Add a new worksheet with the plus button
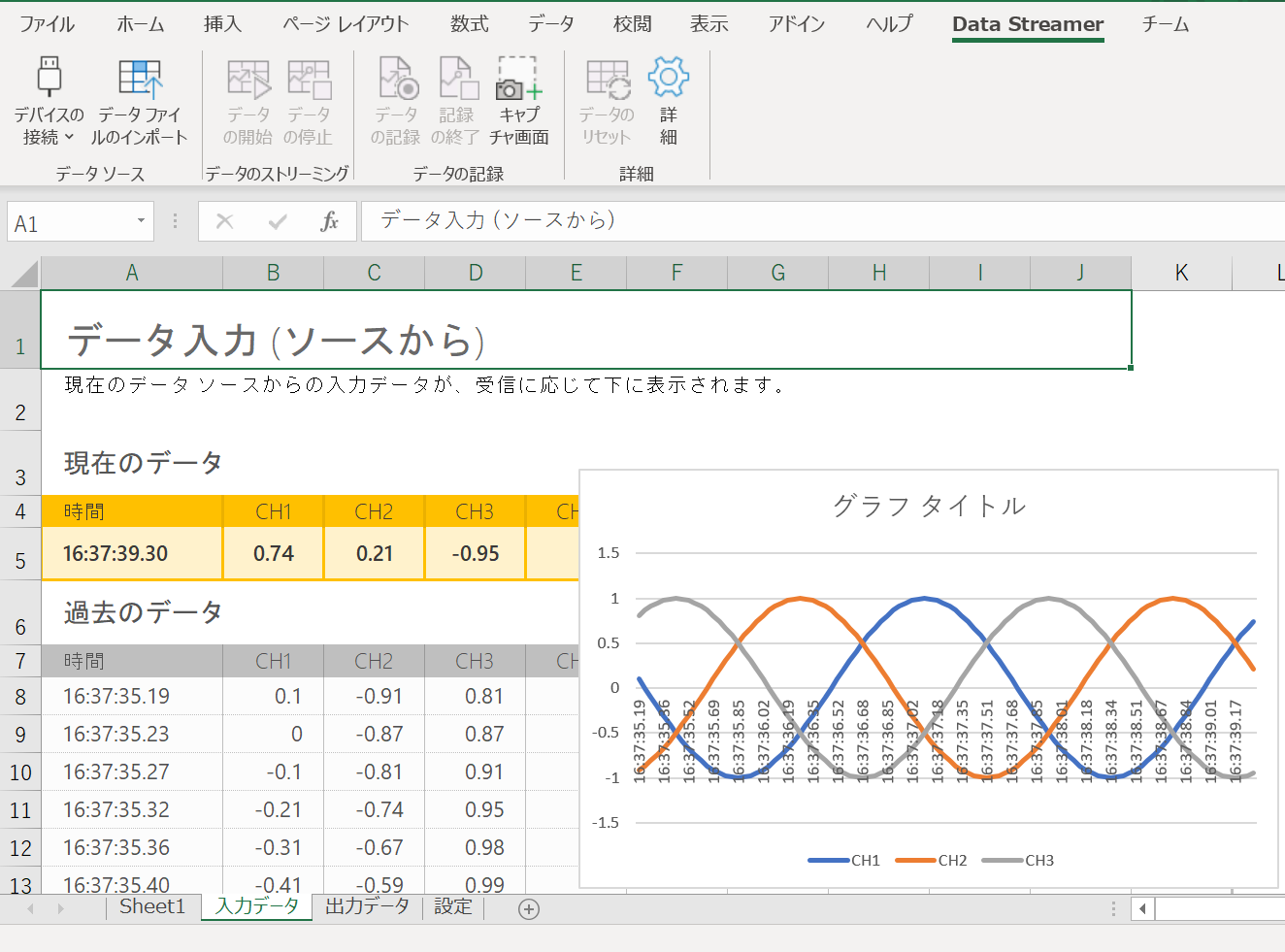Image resolution: width=1285 pixels, height=952 pixels. pos(528,908)
